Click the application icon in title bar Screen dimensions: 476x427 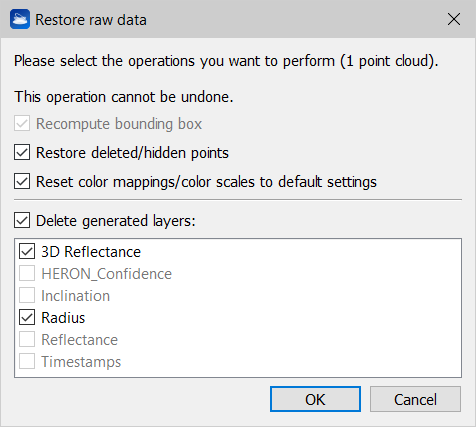pyautogui.click(x=20, y=19)
